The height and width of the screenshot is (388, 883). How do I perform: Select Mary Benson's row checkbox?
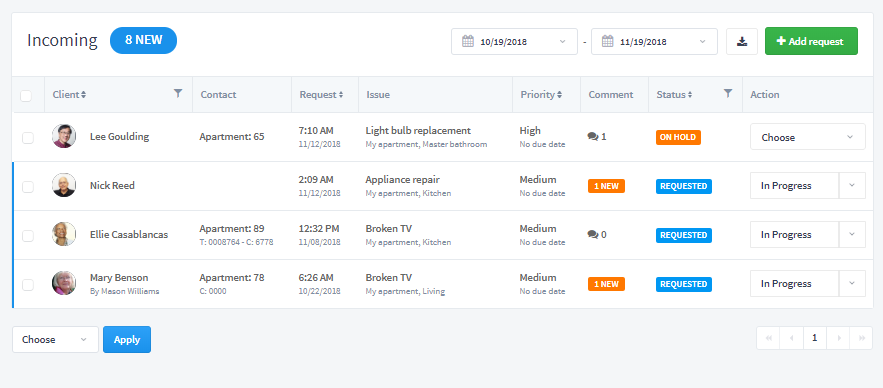pyautogui.click(x=28, y=284)
